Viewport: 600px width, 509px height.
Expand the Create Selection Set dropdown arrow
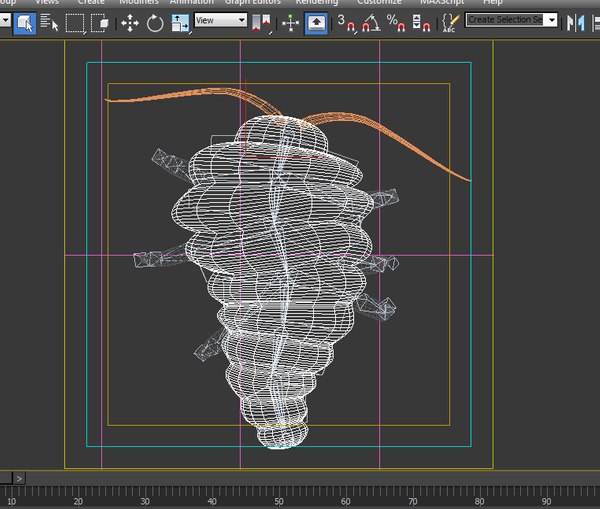pos(551,20)
